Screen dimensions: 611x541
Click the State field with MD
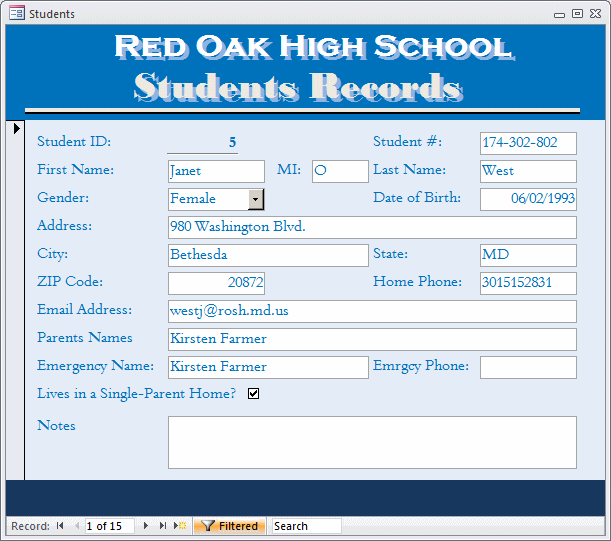pyautogui.click(x=528, y=255)
